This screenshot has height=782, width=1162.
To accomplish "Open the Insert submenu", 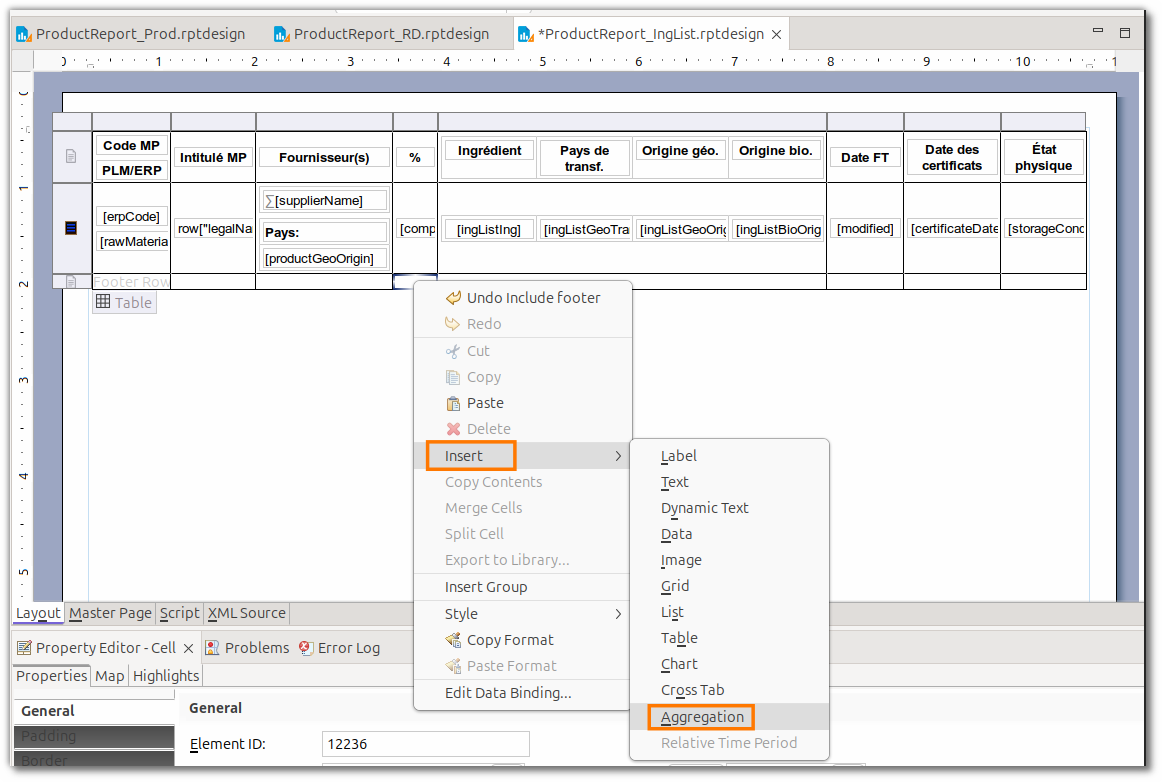I will click(x=523, y=456).
